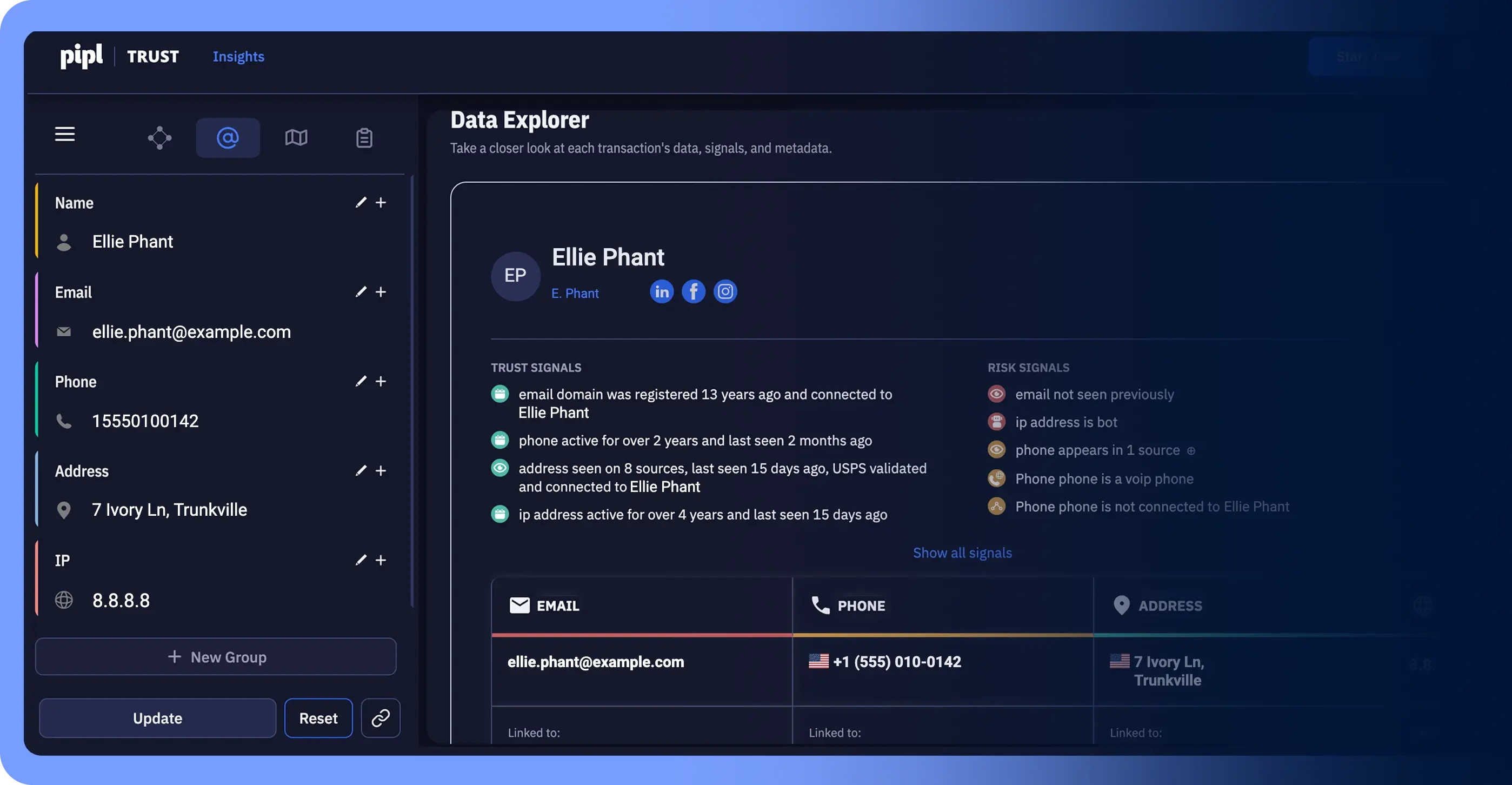Click the pipl TRUST logo

click(119, 56)
